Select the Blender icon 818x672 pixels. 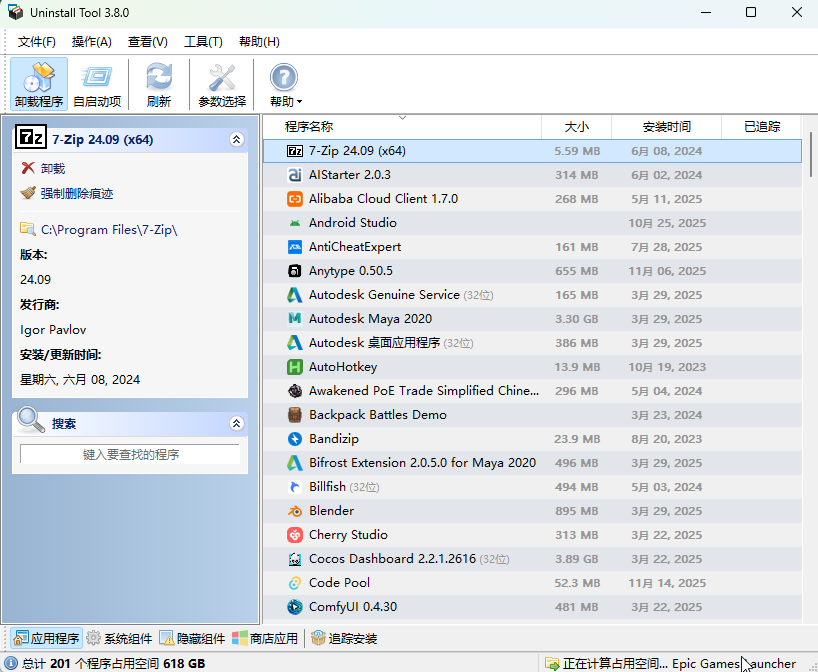point(295,511)
